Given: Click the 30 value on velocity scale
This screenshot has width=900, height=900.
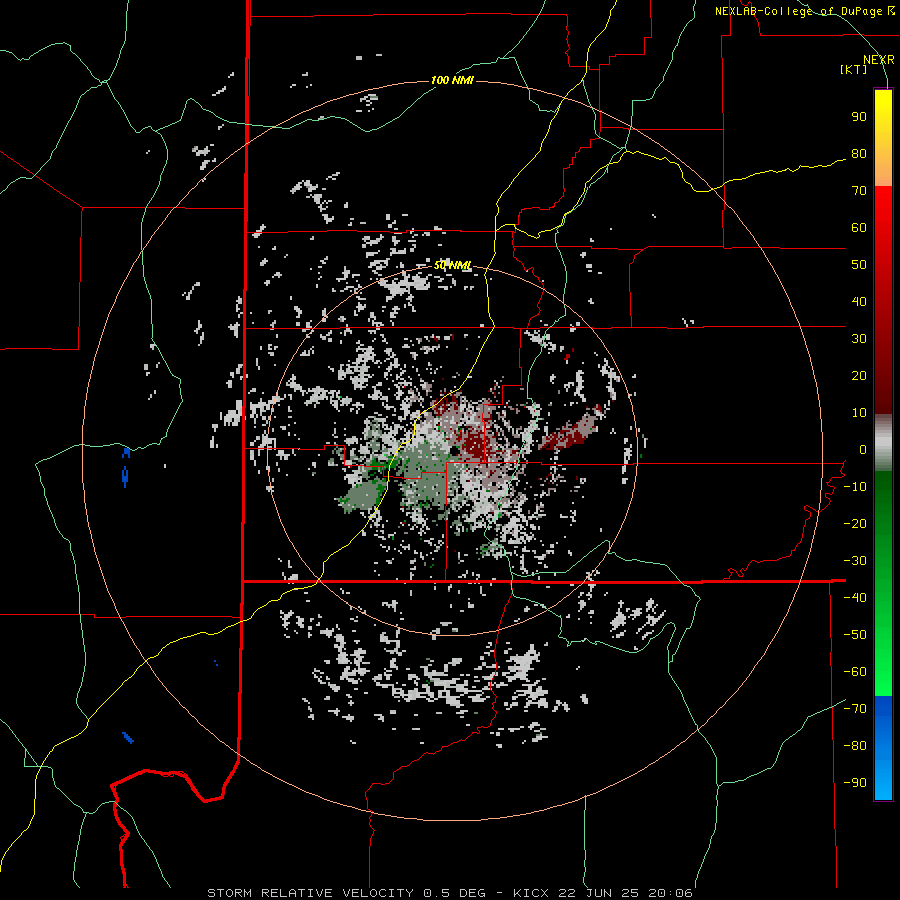Looking at the screenshot, I should point(859,339).
